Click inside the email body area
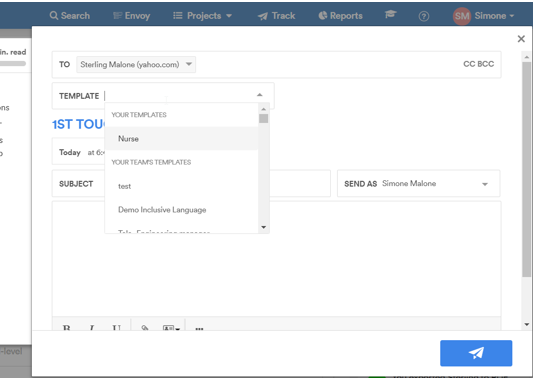 276,258
